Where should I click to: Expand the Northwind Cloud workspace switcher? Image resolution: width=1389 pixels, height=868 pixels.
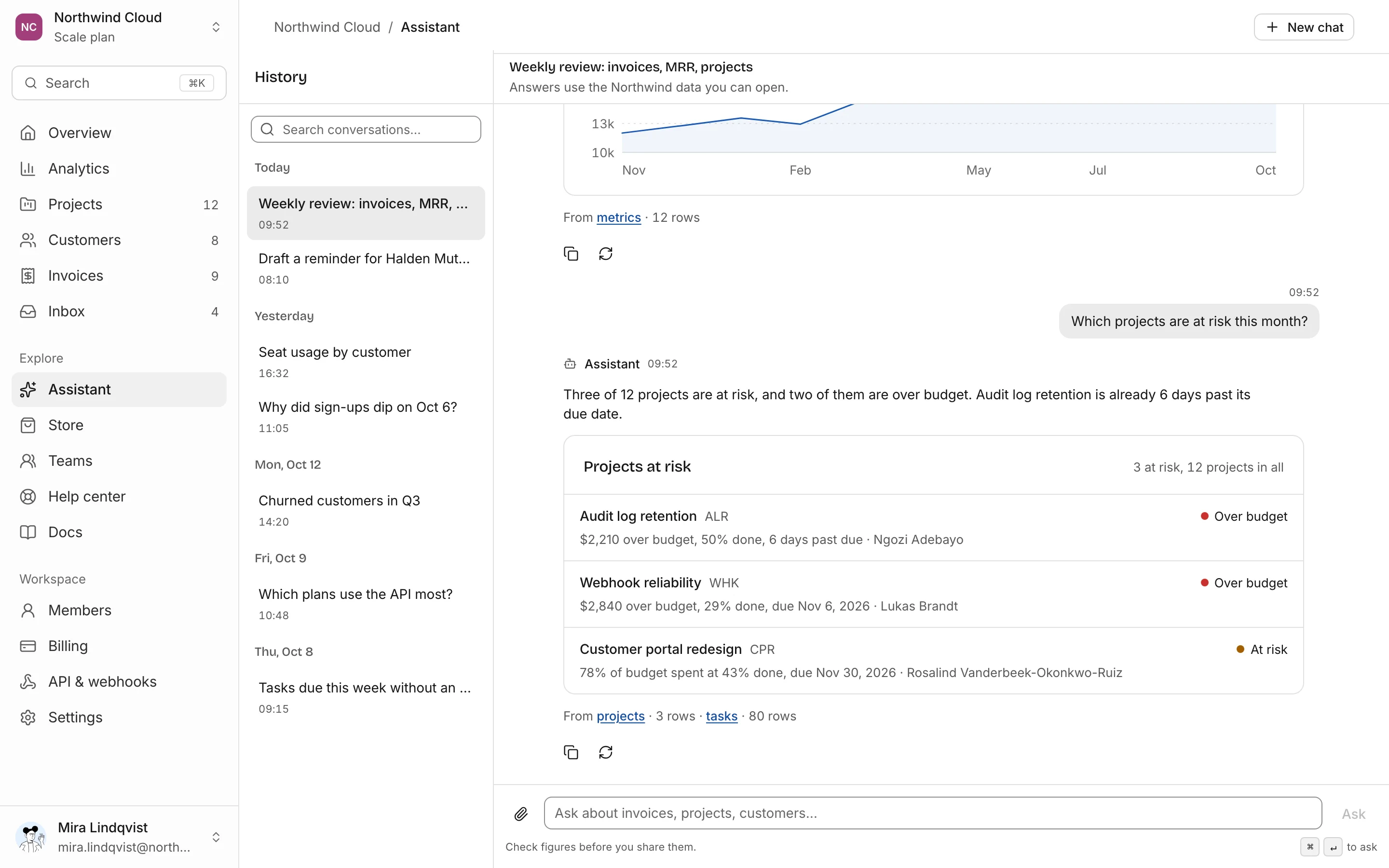coord(216,27)
